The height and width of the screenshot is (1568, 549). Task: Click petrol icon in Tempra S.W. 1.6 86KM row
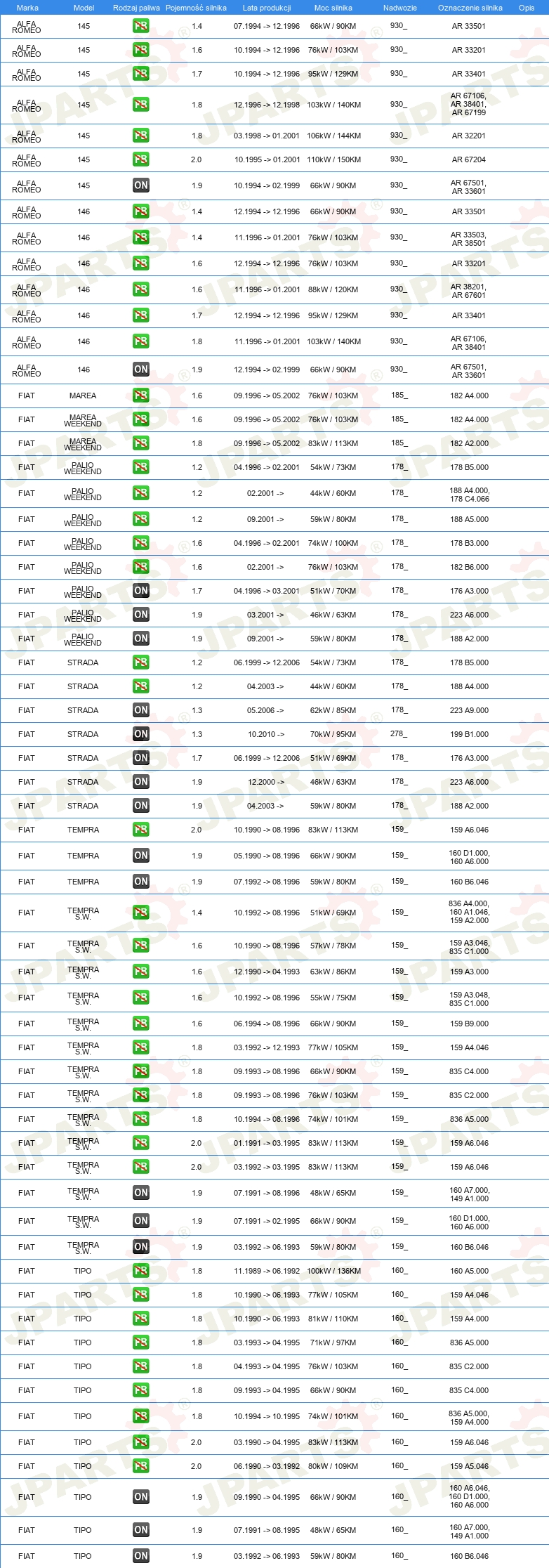click(141, 972)
